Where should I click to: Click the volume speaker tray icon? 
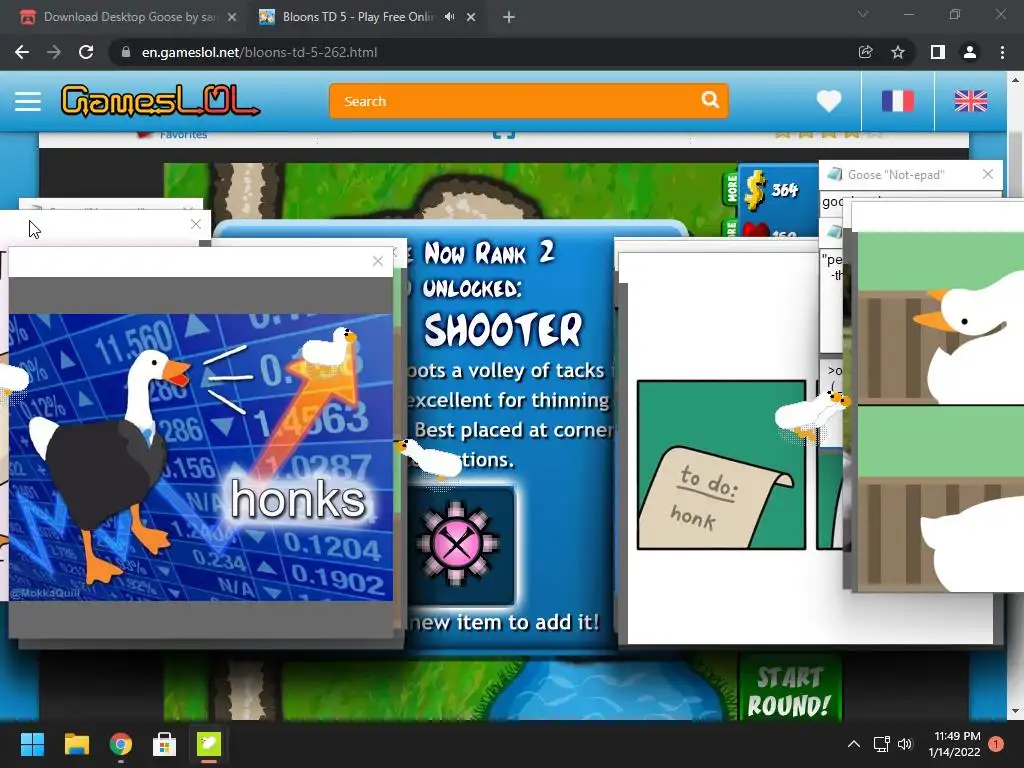(904, 744)
